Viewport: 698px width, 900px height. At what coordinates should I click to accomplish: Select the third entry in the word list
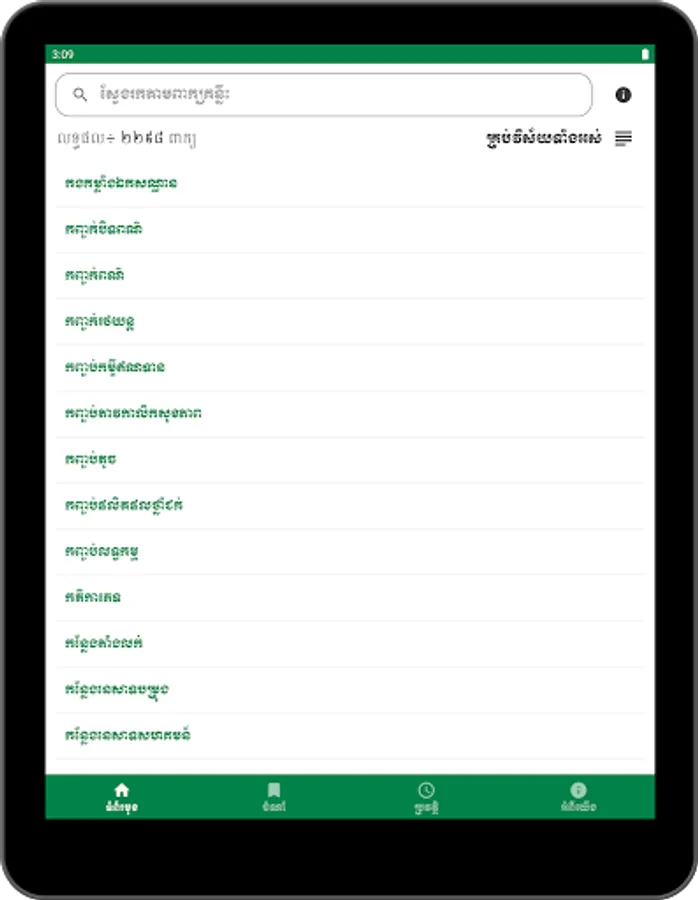coord(95,275)
